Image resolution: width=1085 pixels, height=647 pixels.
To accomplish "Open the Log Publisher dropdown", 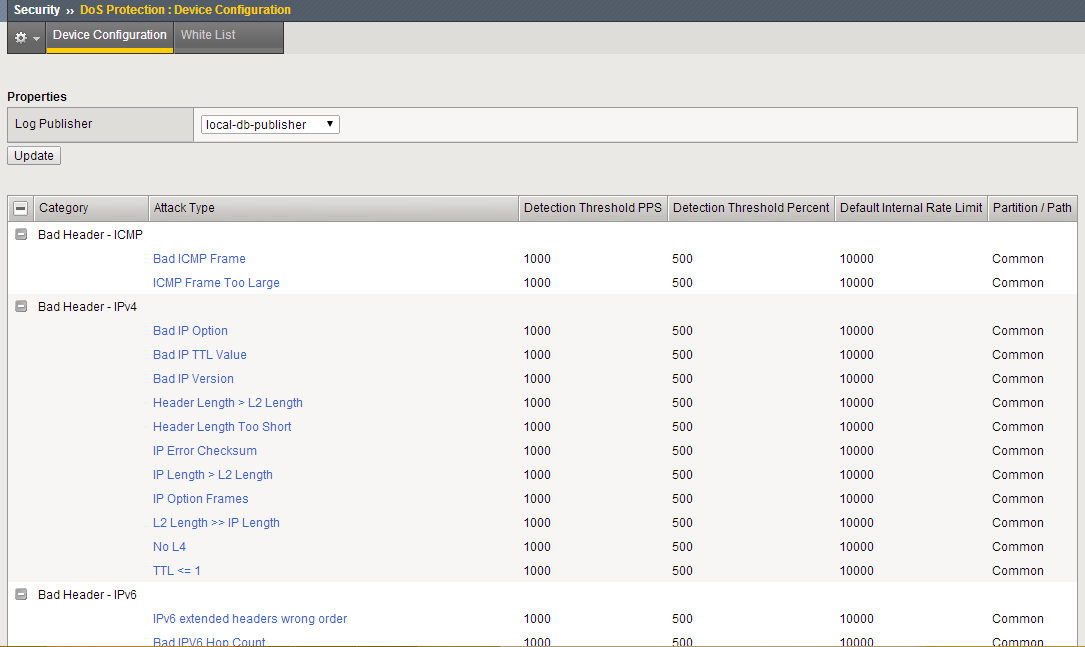I will pos(270,125).
